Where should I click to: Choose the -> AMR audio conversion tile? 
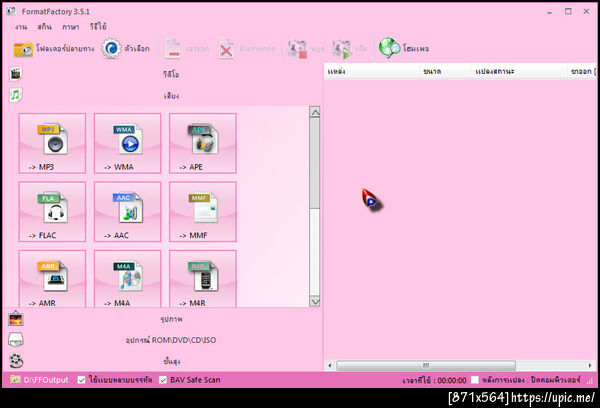(x=52, y=279)
